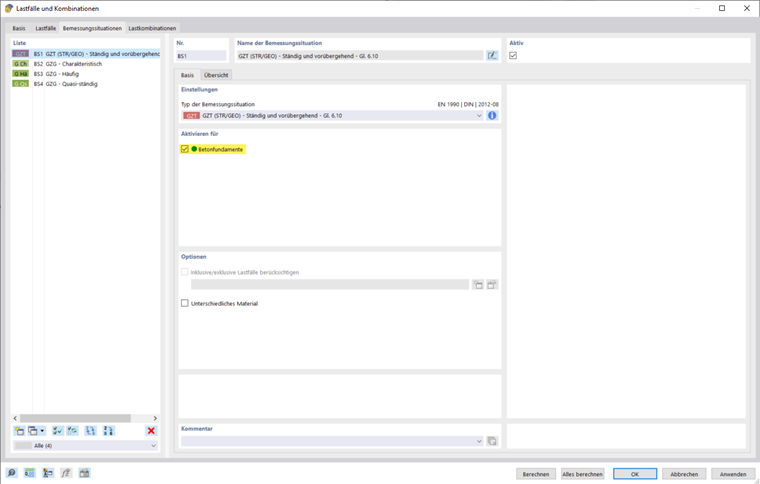The width and height of the screenshot is (760, 484).
Task: Click the list's horizontal scrollbar thumb
Action: coord(75,418)
